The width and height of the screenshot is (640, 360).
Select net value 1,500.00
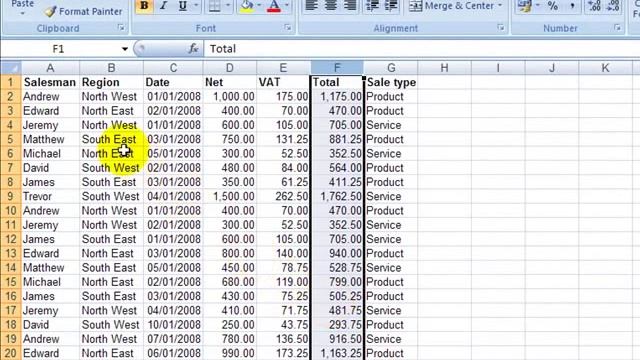pos(230,196)
